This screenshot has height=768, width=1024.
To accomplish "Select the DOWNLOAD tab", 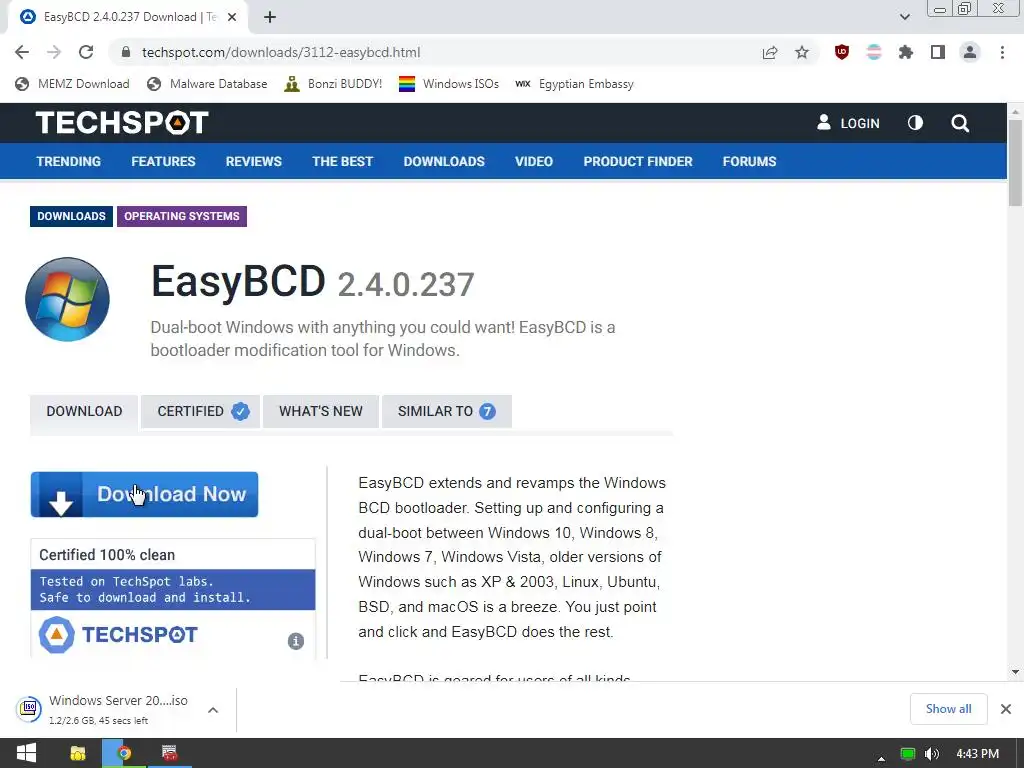I will pos(84,411).
